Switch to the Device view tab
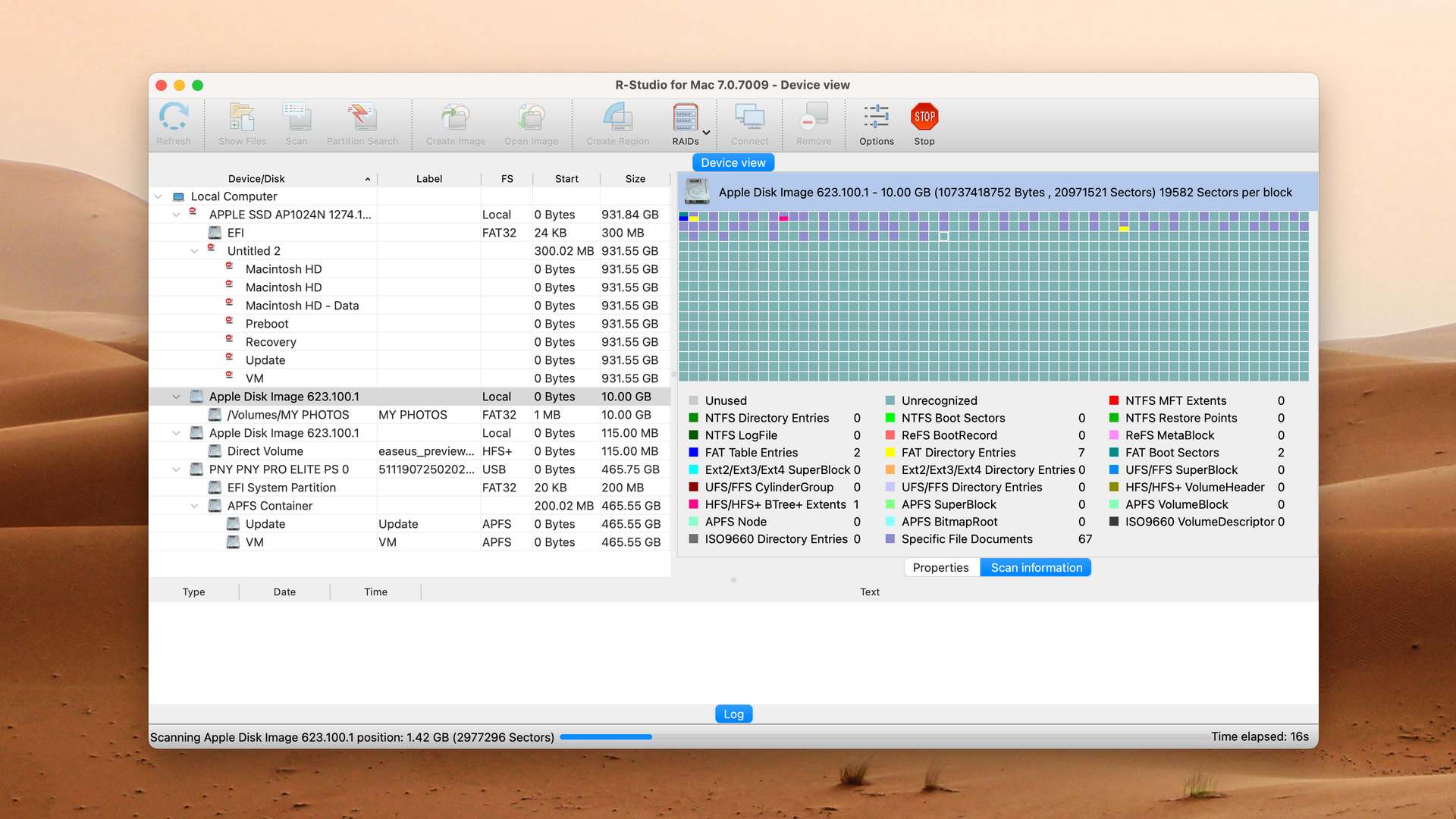The image size is (1456, 819). (733, 162)
